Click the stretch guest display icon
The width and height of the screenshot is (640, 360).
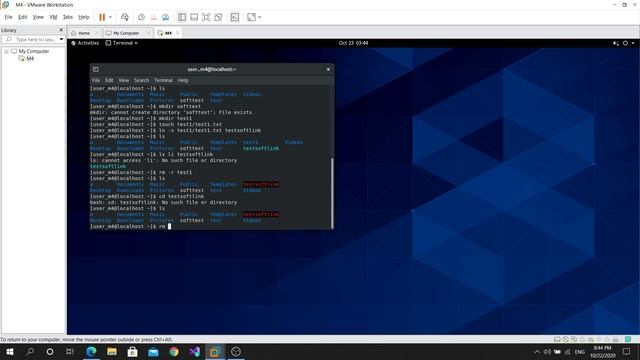(251, 17)
